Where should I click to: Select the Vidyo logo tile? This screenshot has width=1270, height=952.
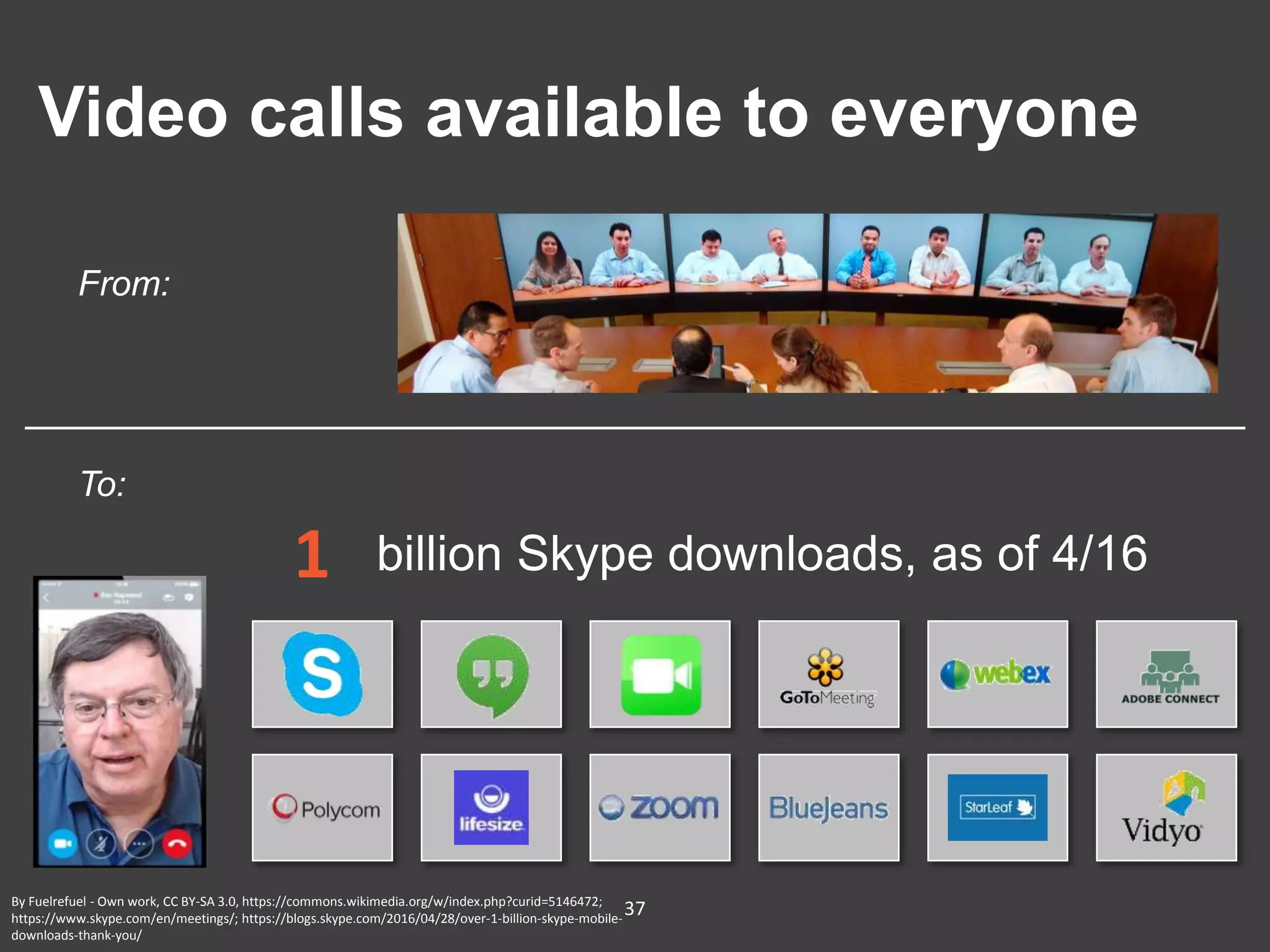tap(1166, 807)
